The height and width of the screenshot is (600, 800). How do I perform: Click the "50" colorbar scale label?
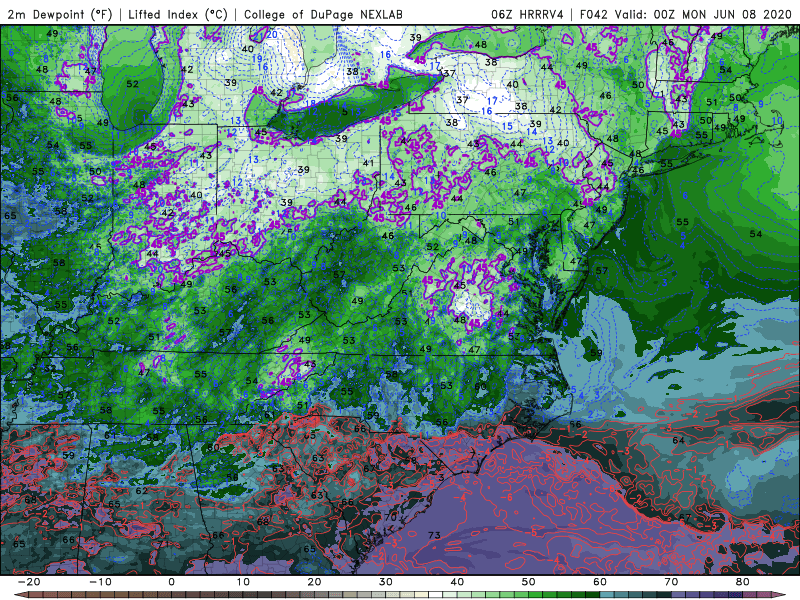[x=529, y=582]
